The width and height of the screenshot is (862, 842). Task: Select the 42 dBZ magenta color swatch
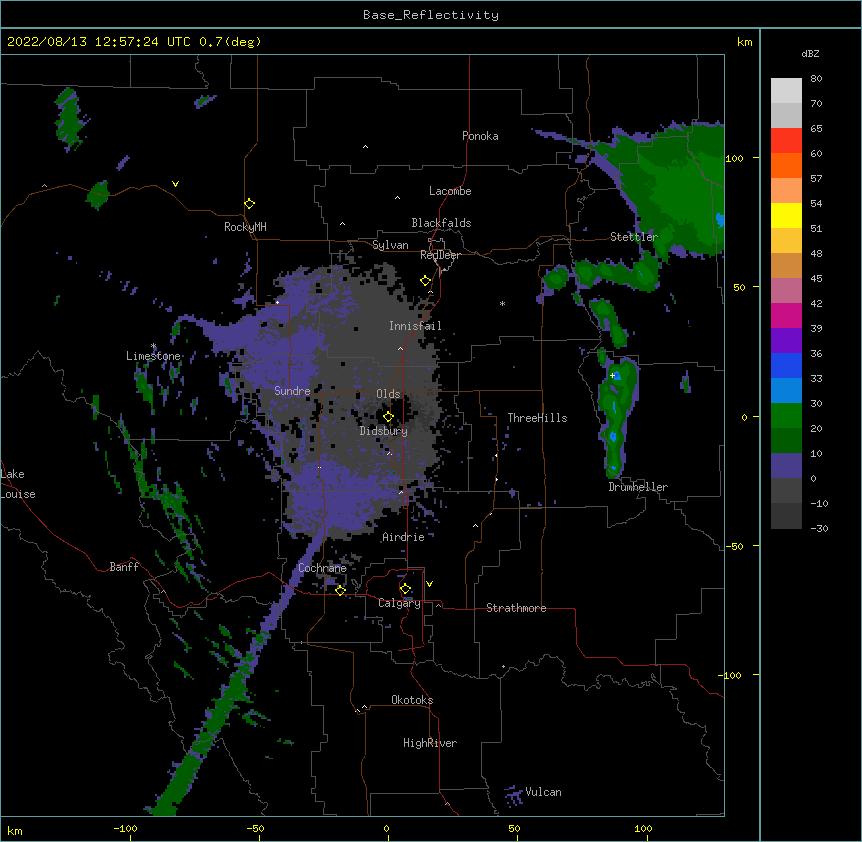[x=786, y=315]
